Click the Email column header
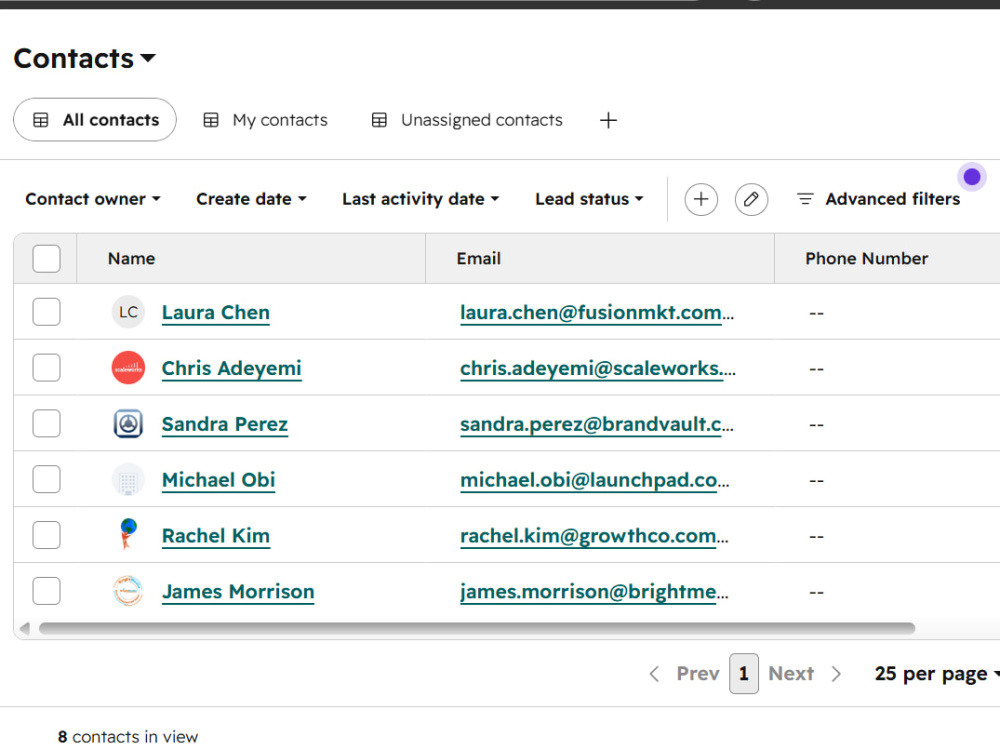 [599, 258]
